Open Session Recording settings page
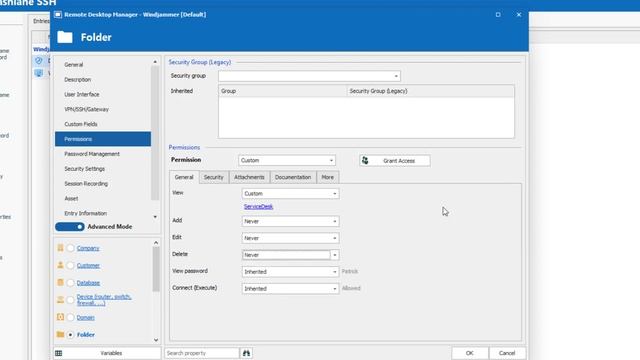 click(x=103, y=184)
